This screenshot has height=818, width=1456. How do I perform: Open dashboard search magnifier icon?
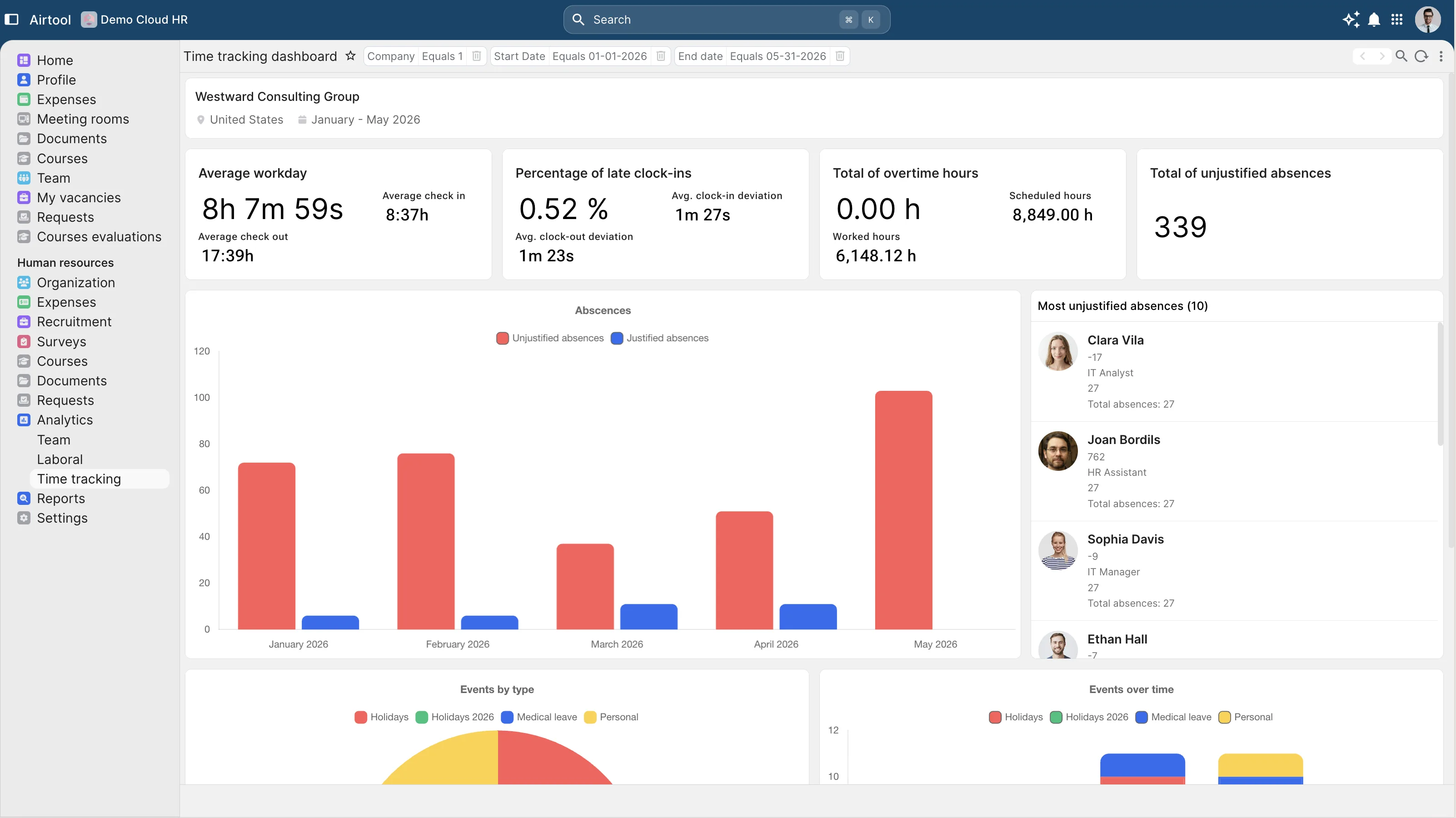[x=1401, y=56]
